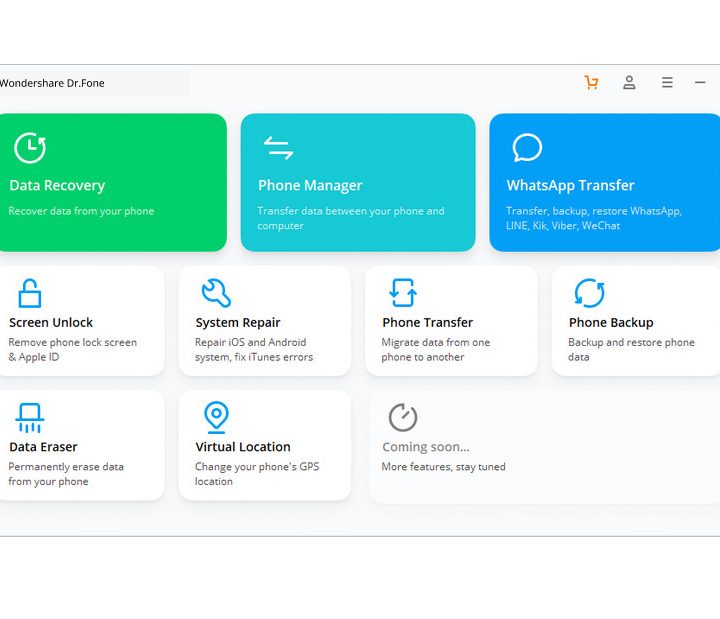Select the Phone Transfer title

[x=428, y=323]
